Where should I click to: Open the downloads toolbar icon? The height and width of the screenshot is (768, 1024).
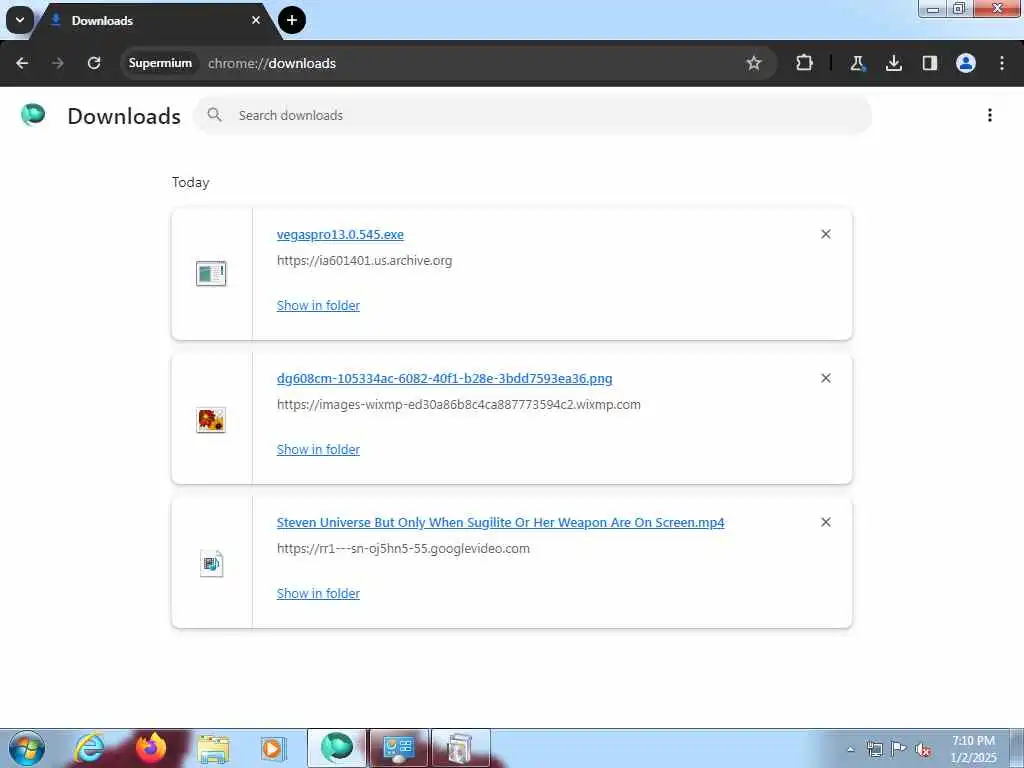893,63
